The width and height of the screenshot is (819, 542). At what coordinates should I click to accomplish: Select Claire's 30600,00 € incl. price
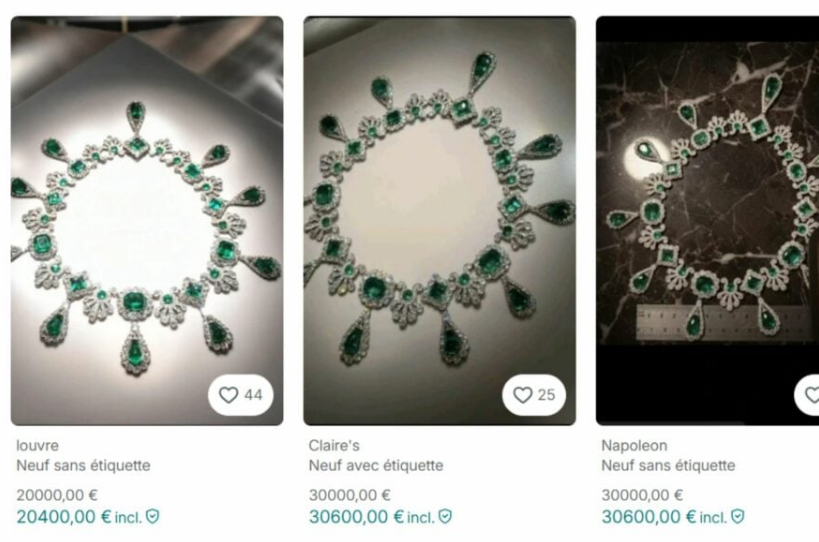click(371, 517)
